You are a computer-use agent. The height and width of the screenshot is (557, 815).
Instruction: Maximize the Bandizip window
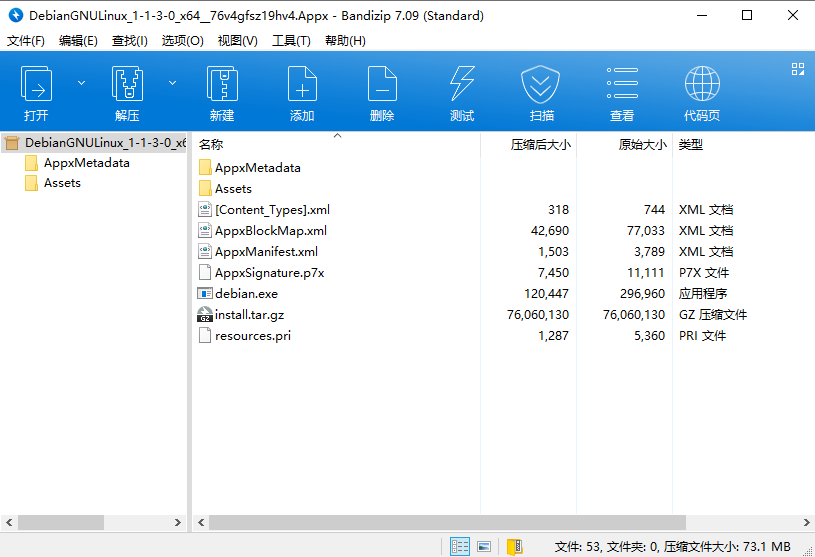click(747, 15)
